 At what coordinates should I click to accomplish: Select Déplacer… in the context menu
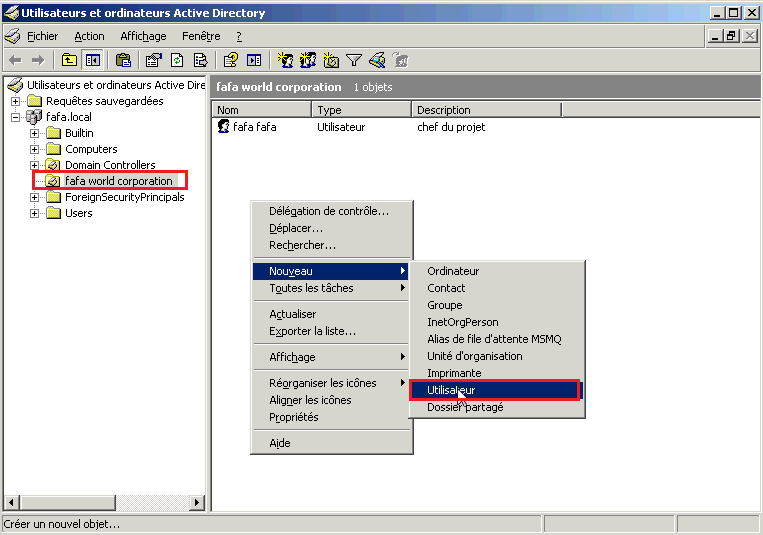click(x=330, y=228)
